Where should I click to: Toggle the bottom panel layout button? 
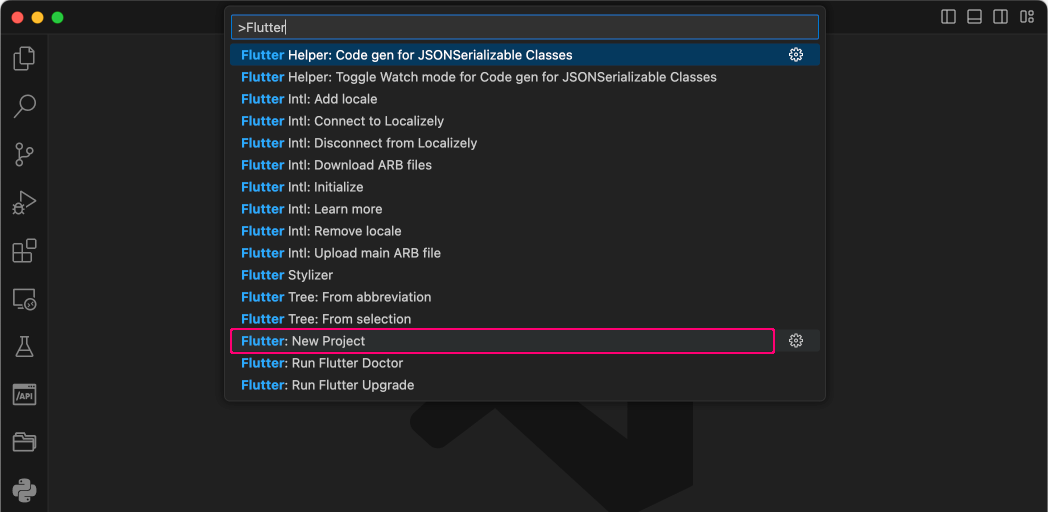coord(974,17)
